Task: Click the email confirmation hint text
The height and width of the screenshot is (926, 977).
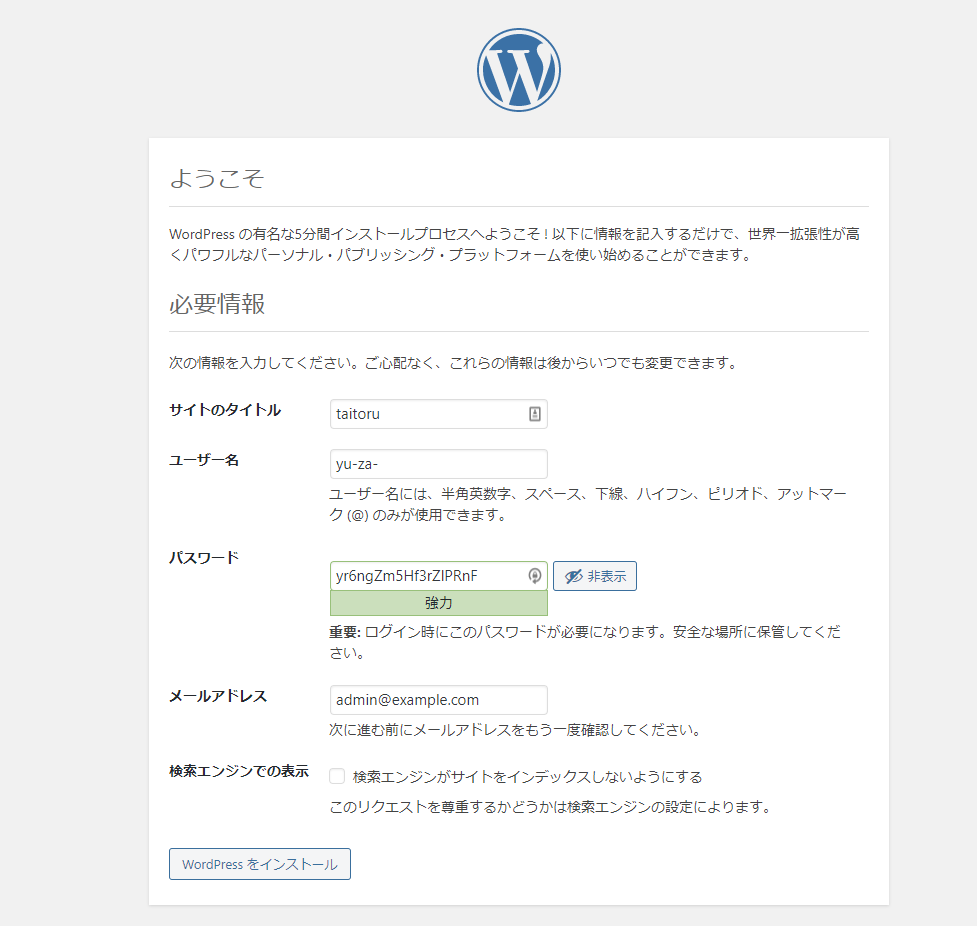Action: coord(516,730)
